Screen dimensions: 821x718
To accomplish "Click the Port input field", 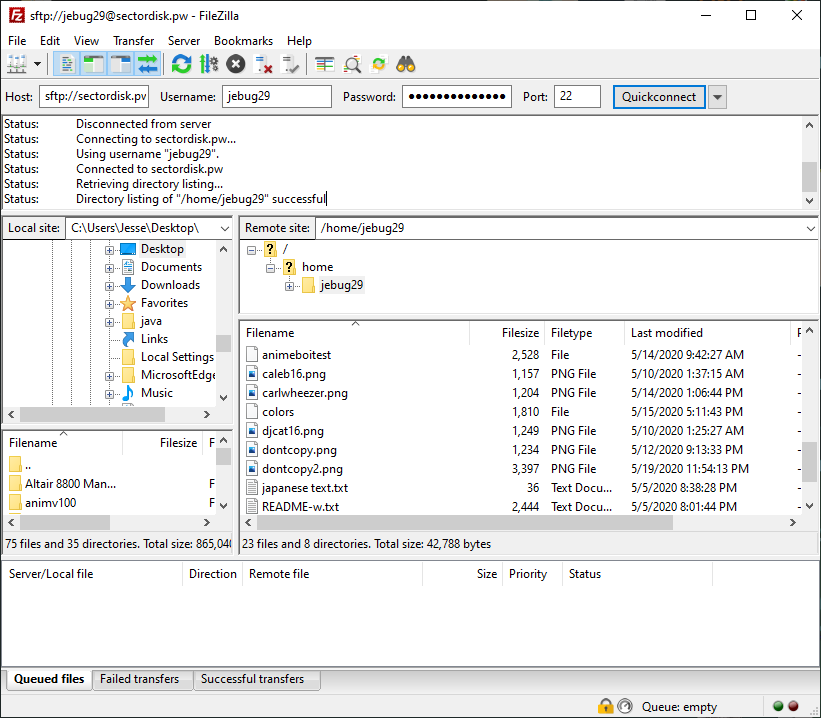I will [577, 96].
